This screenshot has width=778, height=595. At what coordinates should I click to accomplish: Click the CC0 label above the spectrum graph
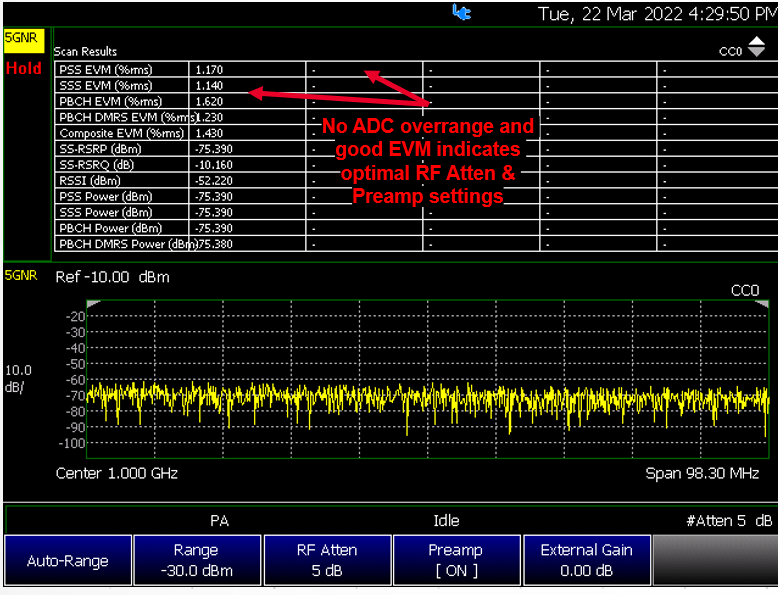click(x=745, y=290)
